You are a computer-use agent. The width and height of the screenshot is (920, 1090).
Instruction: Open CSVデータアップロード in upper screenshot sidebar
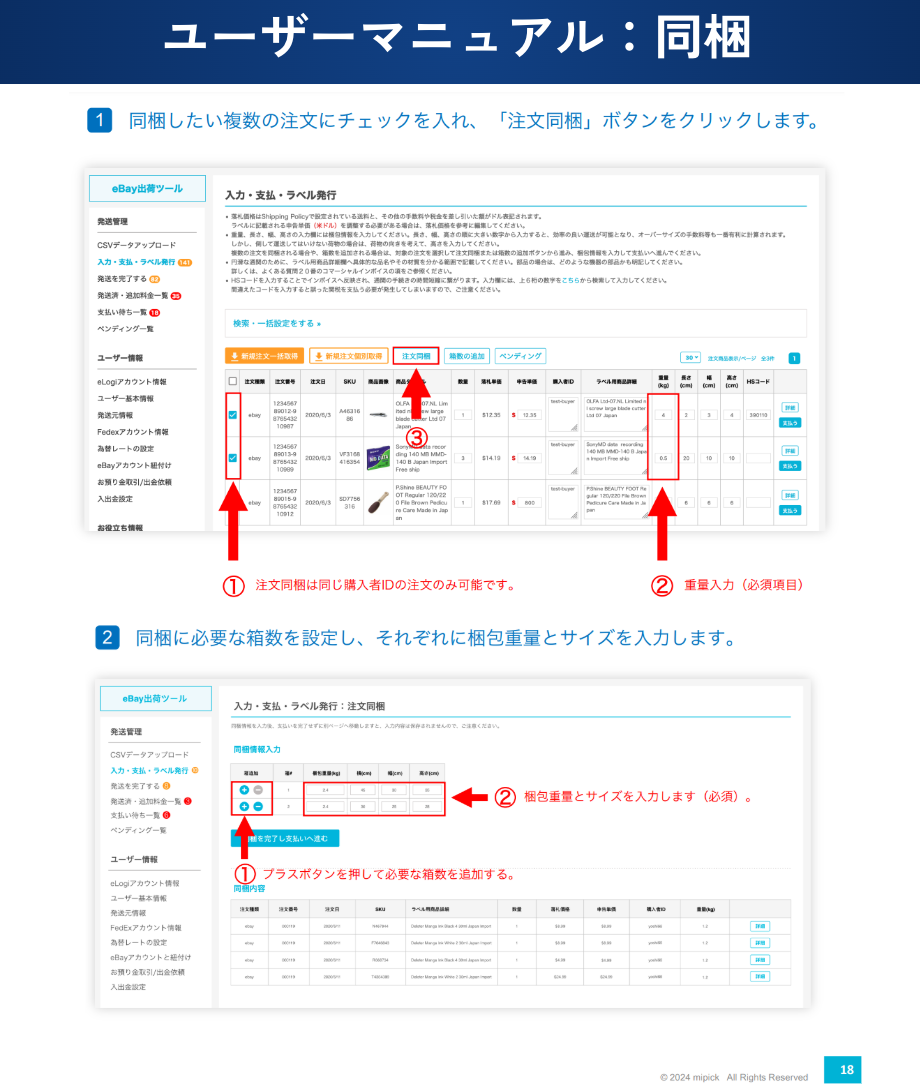136,245
